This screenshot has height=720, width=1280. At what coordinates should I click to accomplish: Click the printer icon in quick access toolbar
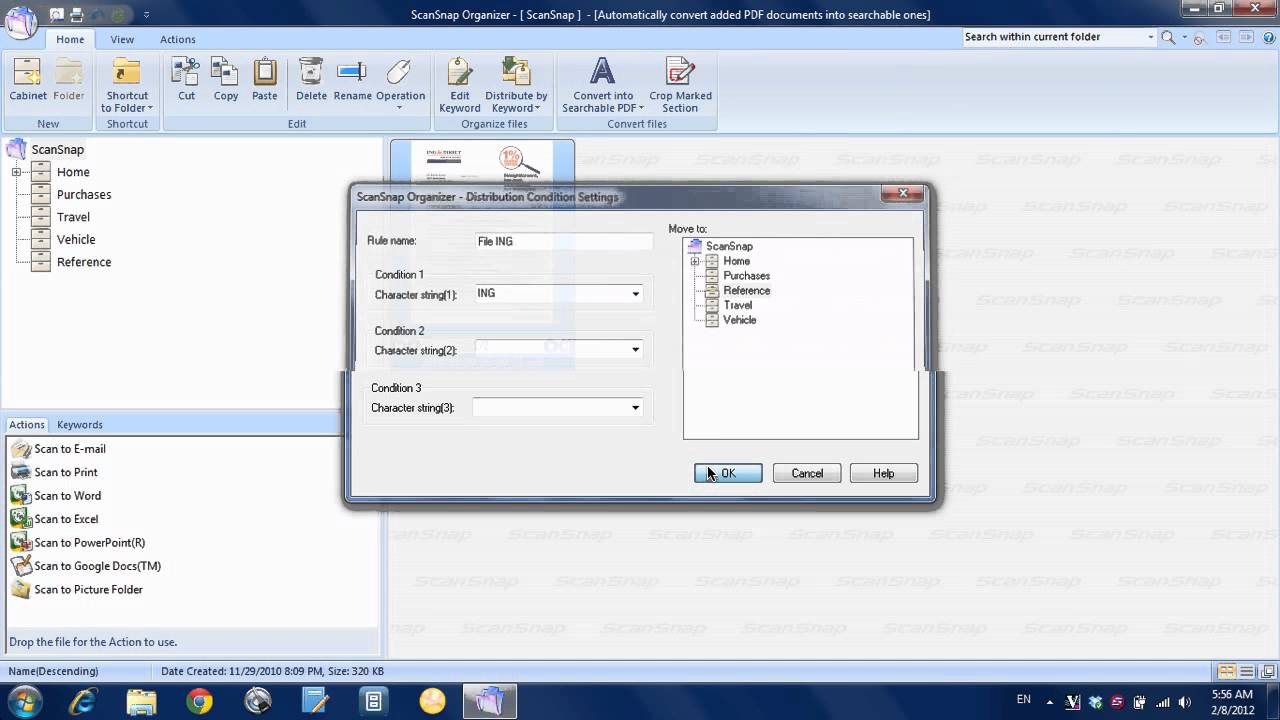coord(77,15)
